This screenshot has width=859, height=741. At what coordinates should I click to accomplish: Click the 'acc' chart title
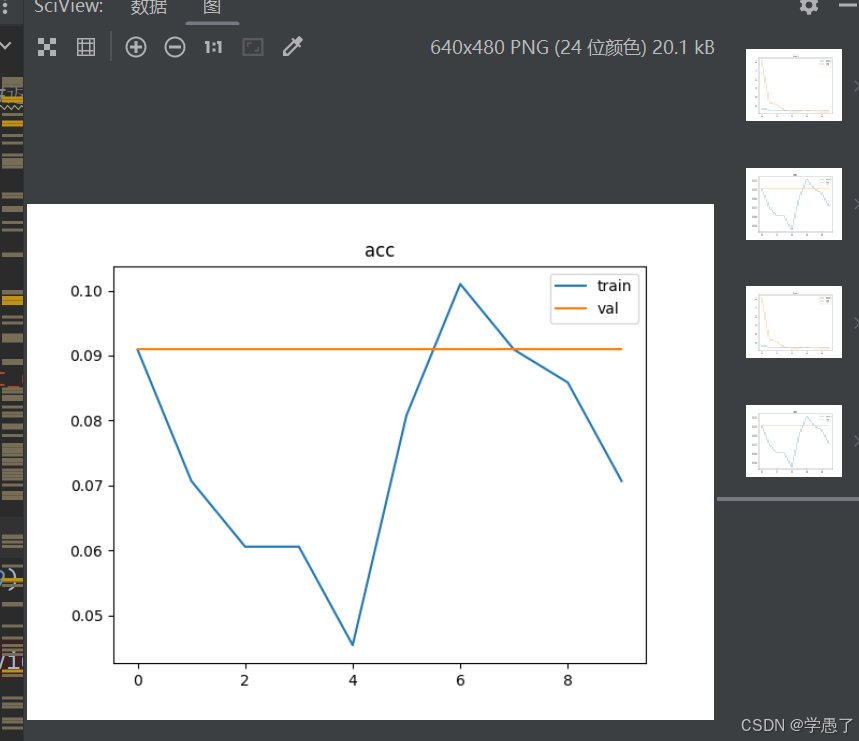[x=379, y=250]
